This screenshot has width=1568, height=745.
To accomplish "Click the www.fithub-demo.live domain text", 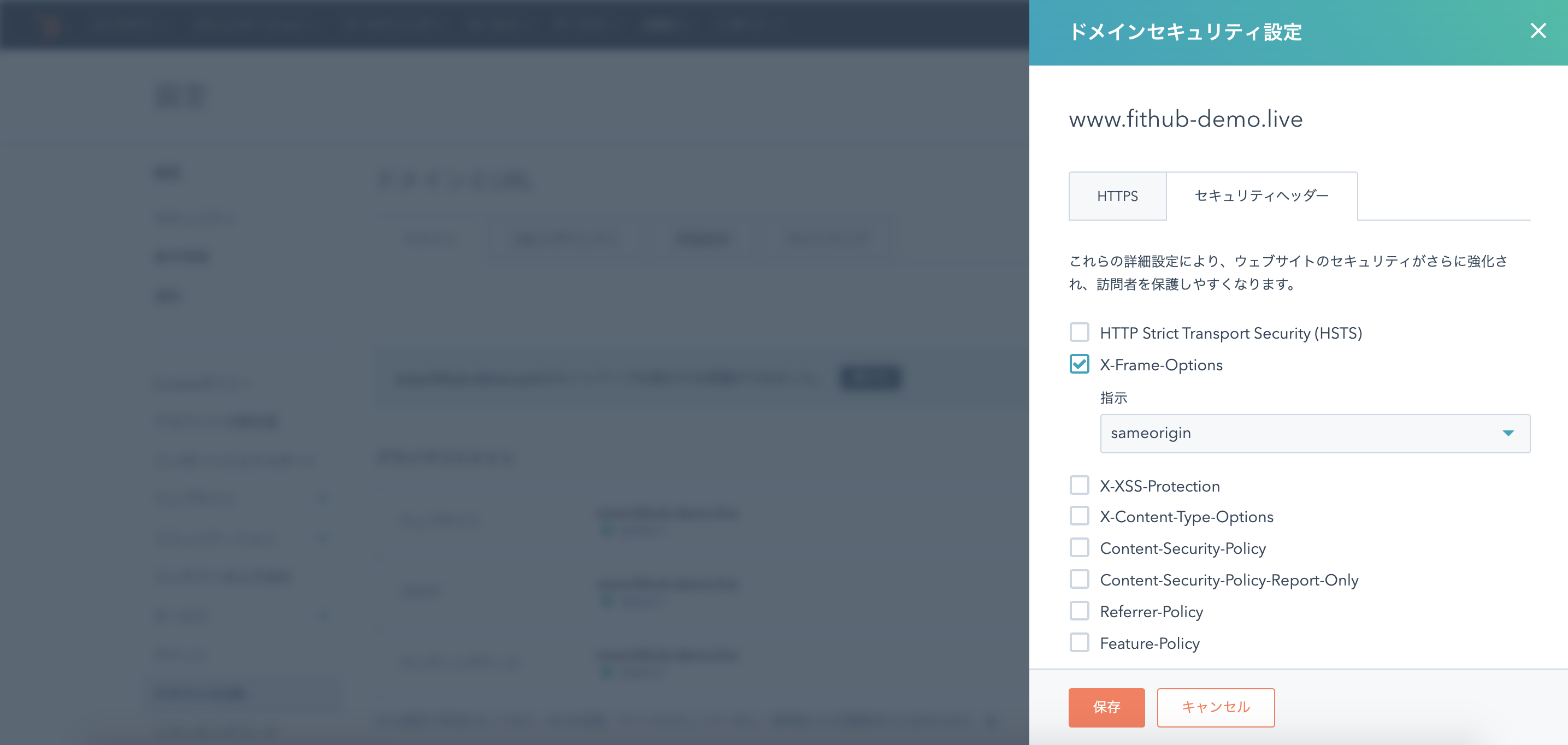I will point(1186,119).
